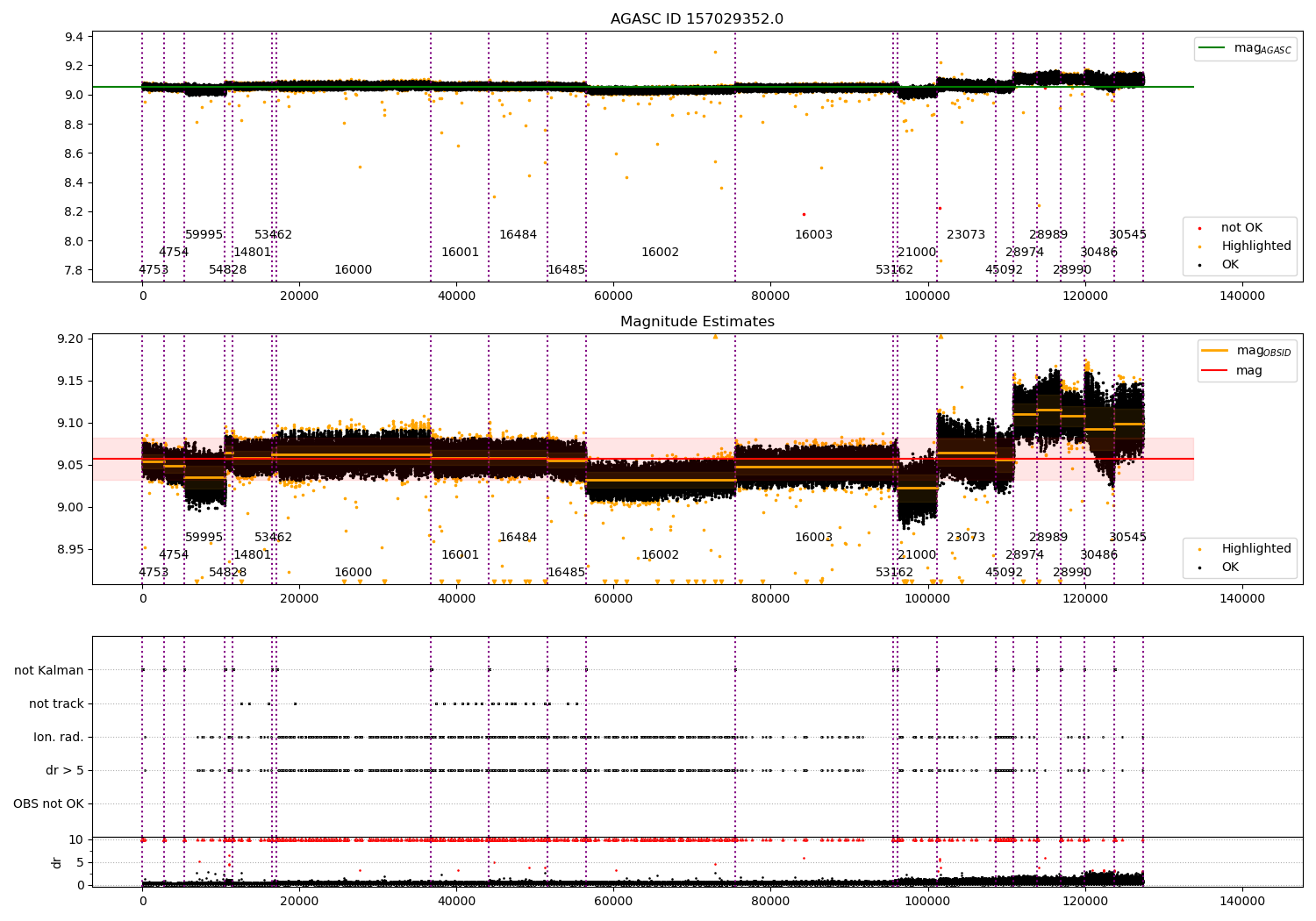Click obsid label 53162 in the top plot
This screenshot has height=921, width=1316.
click(x=895, y=270)
